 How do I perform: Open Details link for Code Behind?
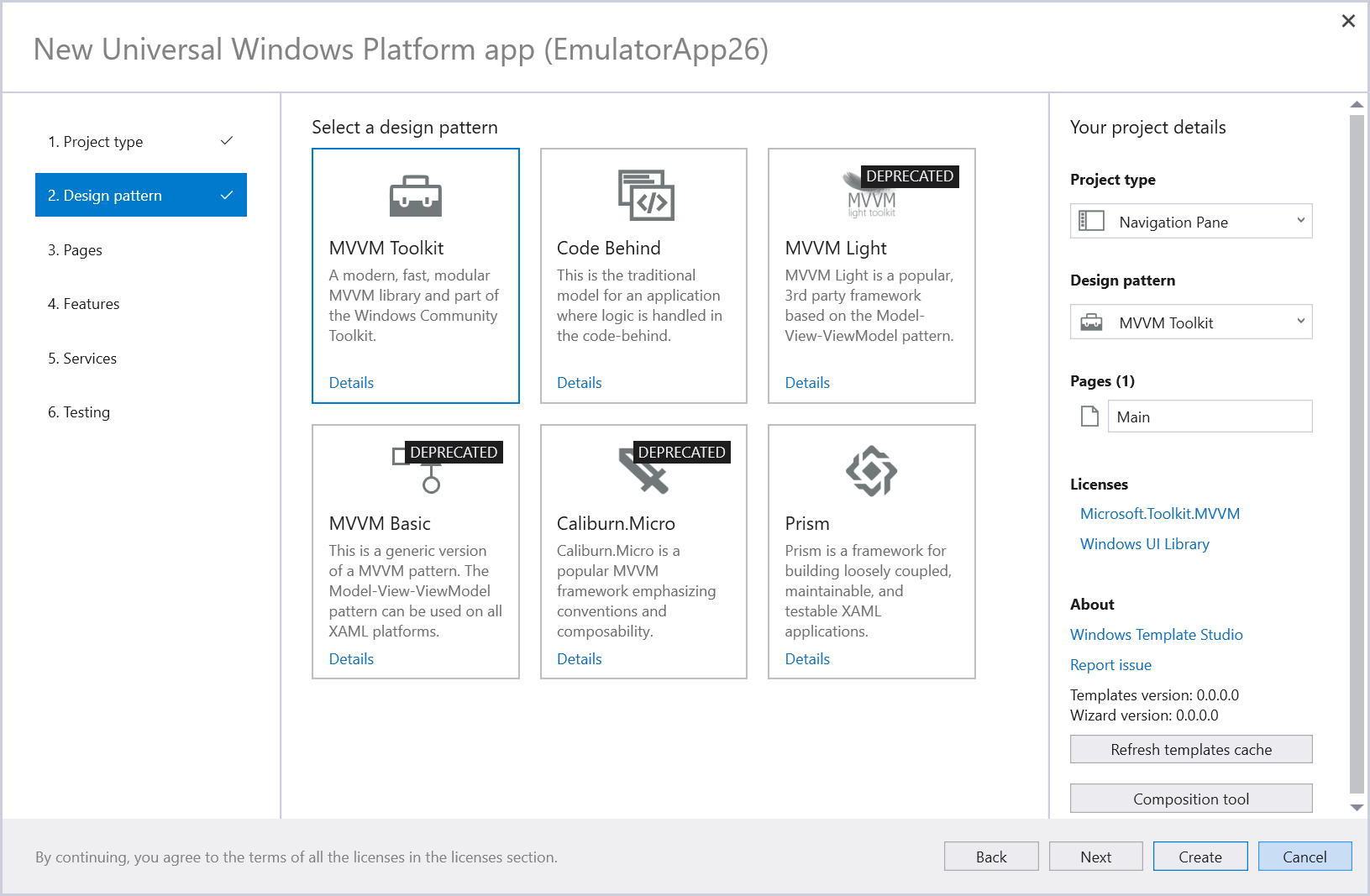(x=580, y=383)
